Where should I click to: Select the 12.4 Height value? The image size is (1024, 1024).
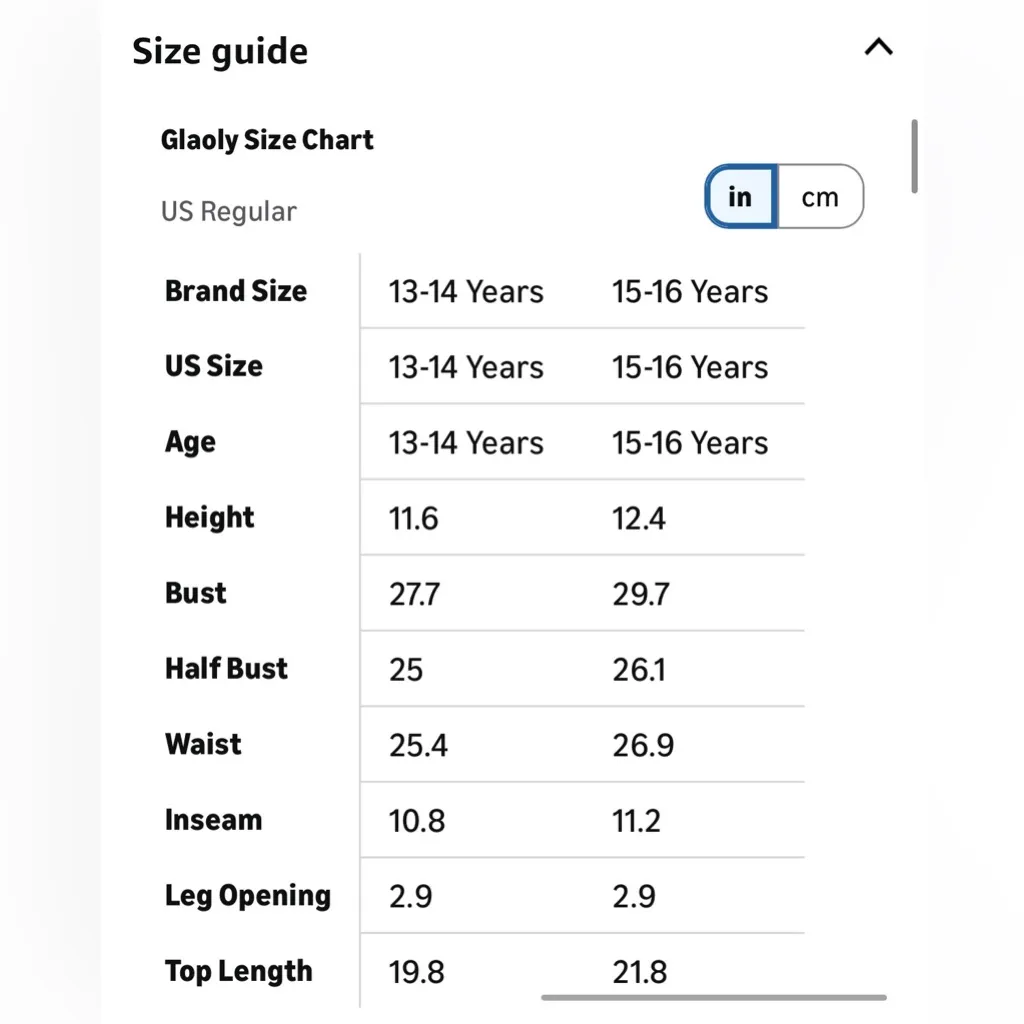[639, 519]
